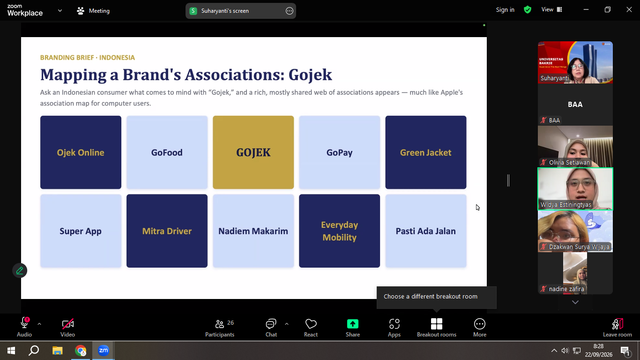The height and width of the screenshot is (360, 640).
Task: Click the taskbar clock and date
Action: [598, 351]
